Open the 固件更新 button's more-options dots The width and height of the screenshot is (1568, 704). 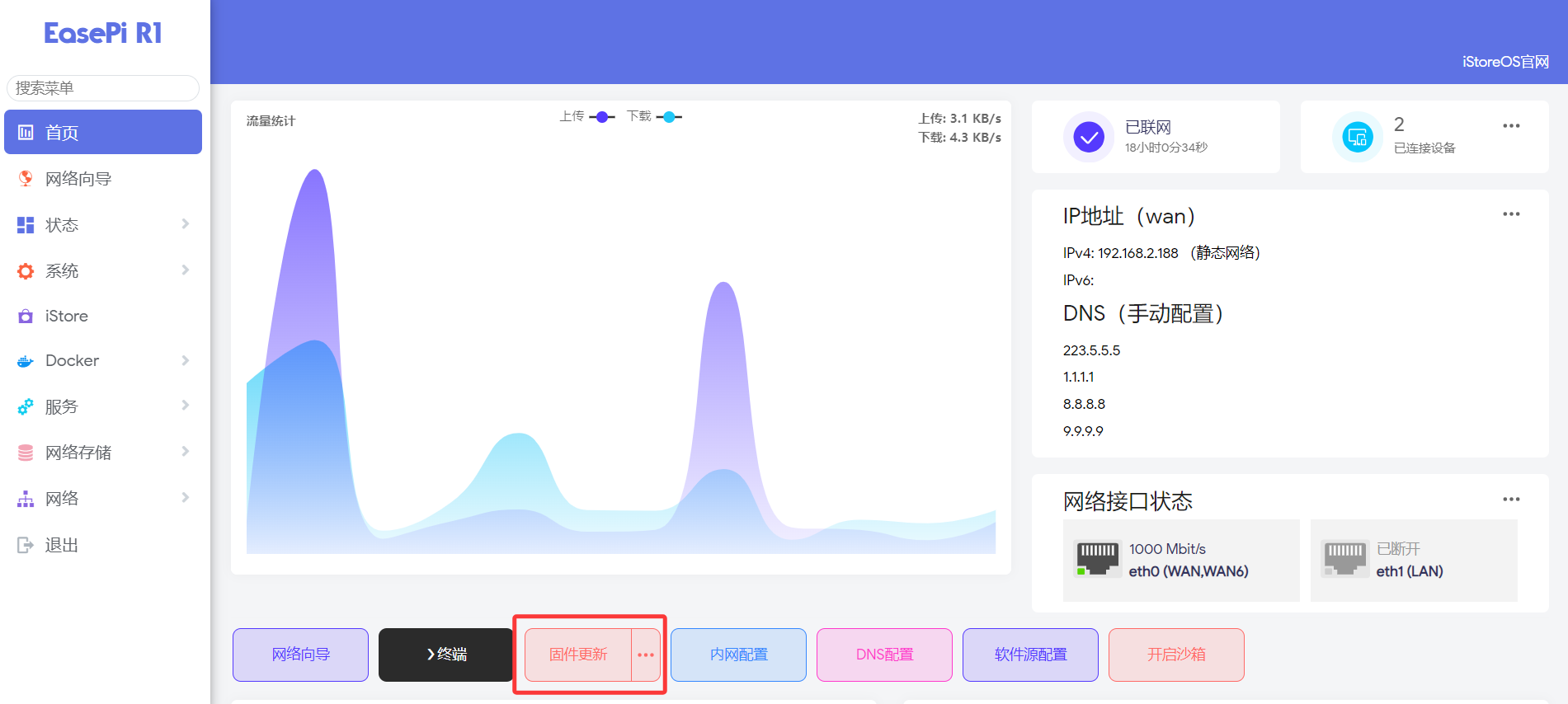click(x=646, y=655)
